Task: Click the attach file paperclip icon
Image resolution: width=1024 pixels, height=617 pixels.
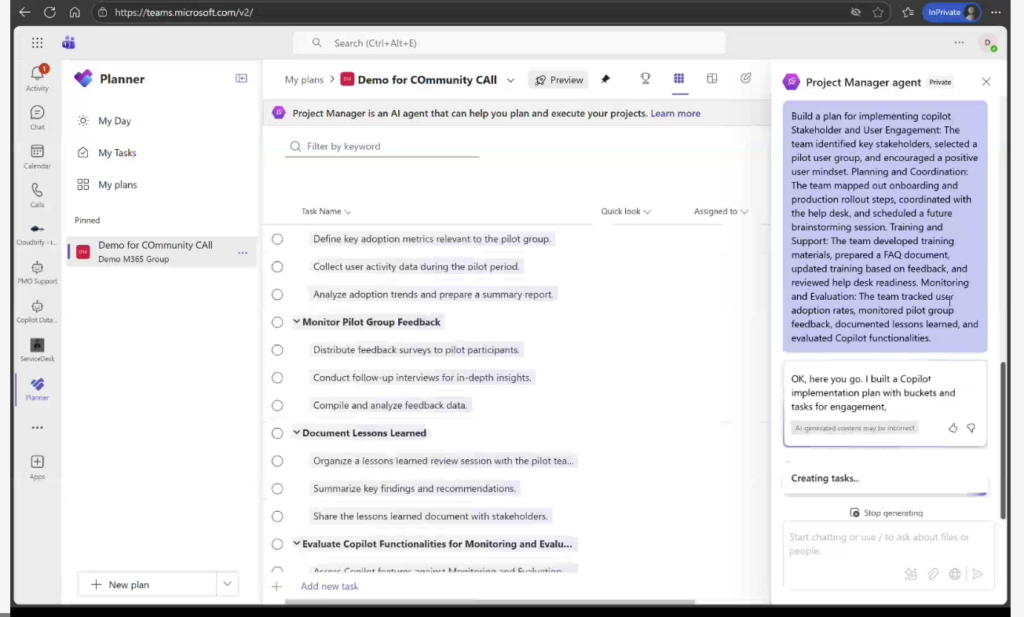Action: coord(933,574)
